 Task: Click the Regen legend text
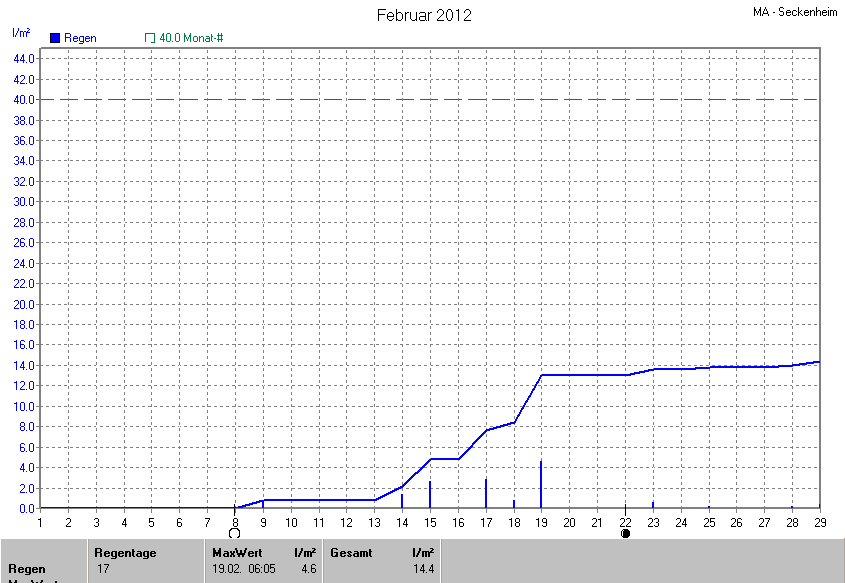click(80, 38)
